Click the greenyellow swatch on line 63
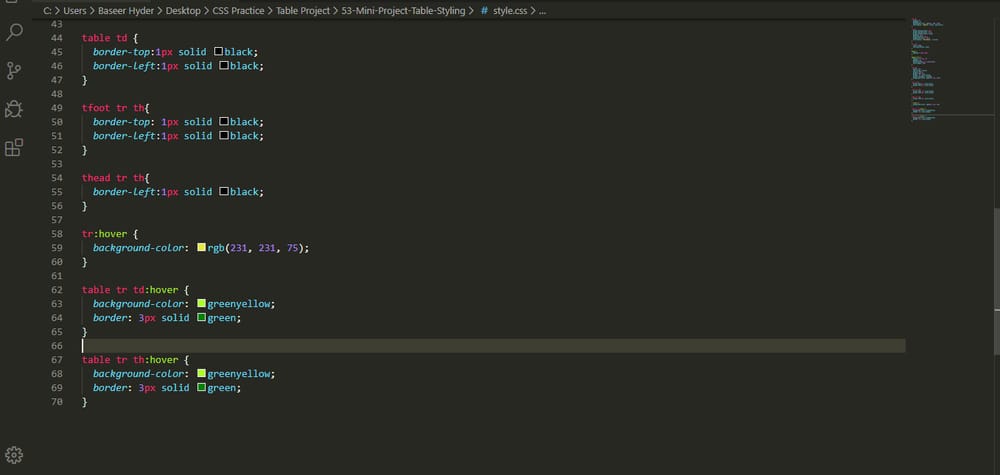The image size is (1000, 475). (x=202, y=303)
